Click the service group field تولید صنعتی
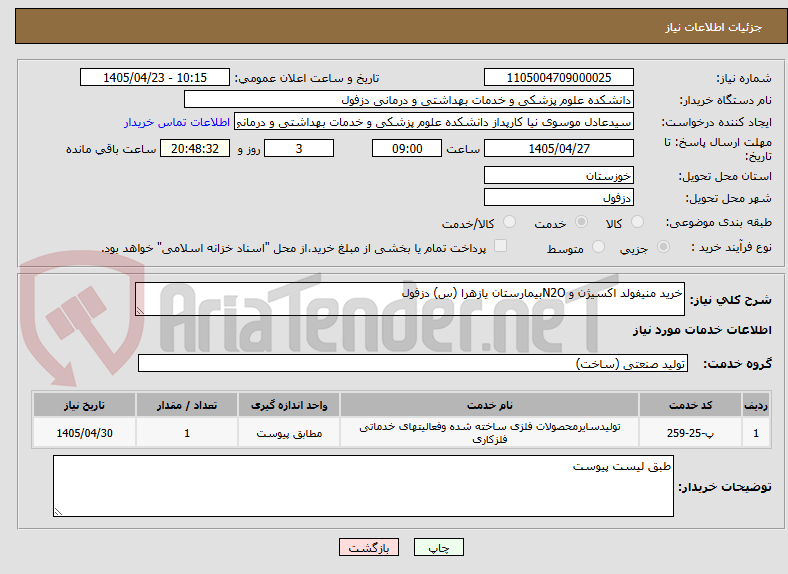The height and width of the screenshot is (574, 788). 413,363
